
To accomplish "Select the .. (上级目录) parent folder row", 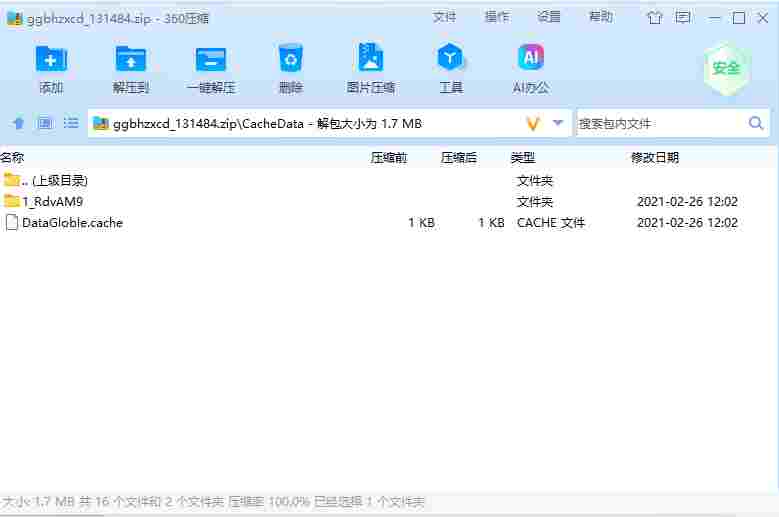I will point(390,181).
